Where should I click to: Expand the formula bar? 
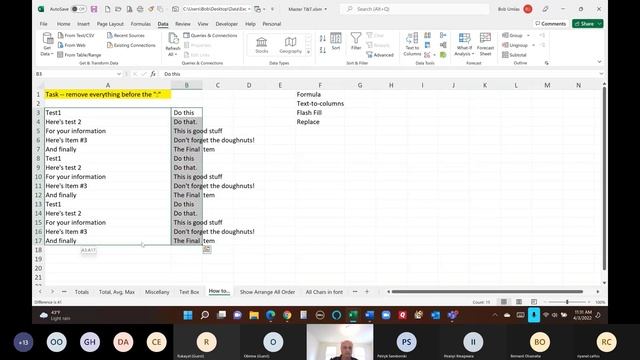[601, 74]
